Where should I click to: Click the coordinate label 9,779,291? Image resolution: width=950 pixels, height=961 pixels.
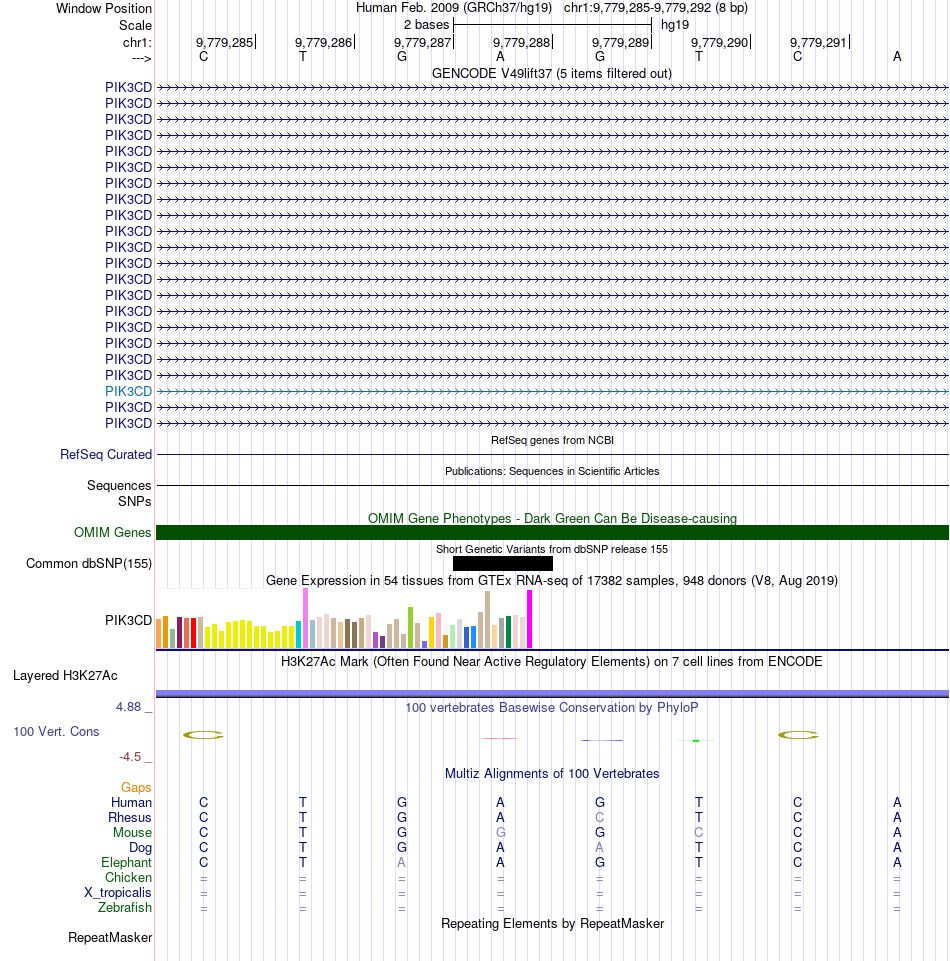click(818, 42)
